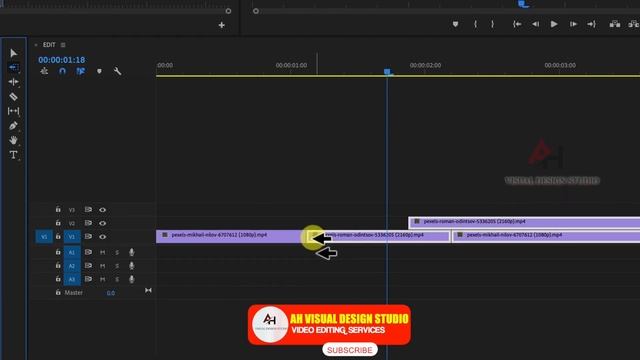Toggle lock on audio track A1

tap(58, 252)
